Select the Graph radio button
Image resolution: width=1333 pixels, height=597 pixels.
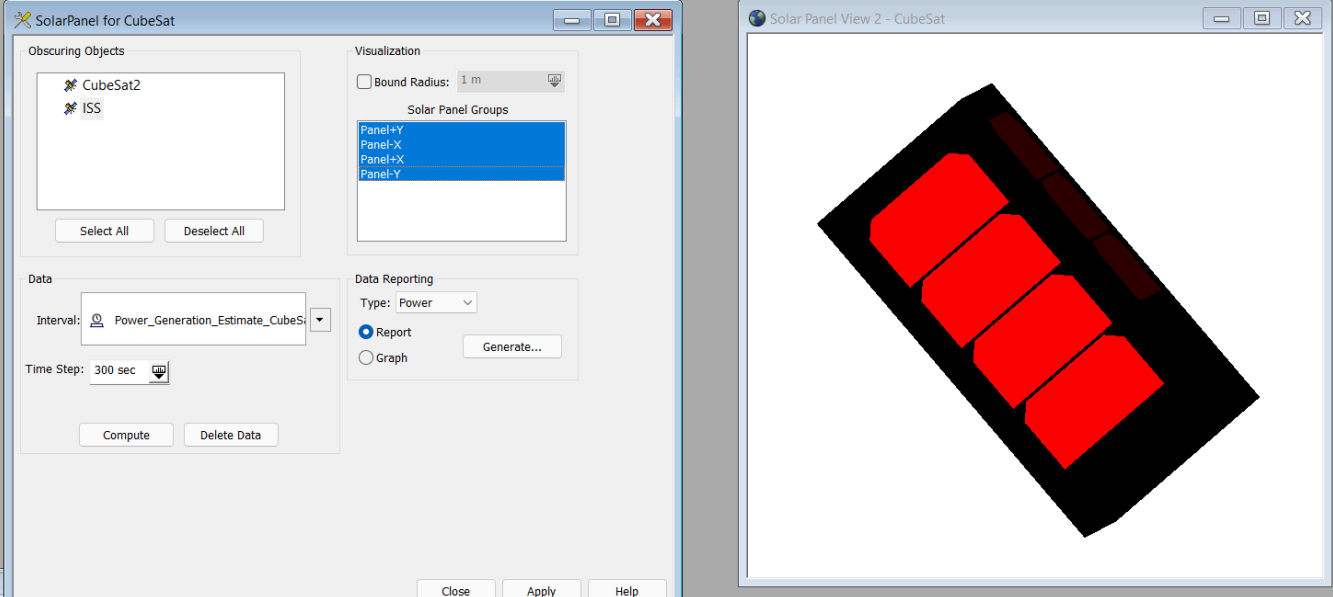pyautogui.click(x=366, y=357)
